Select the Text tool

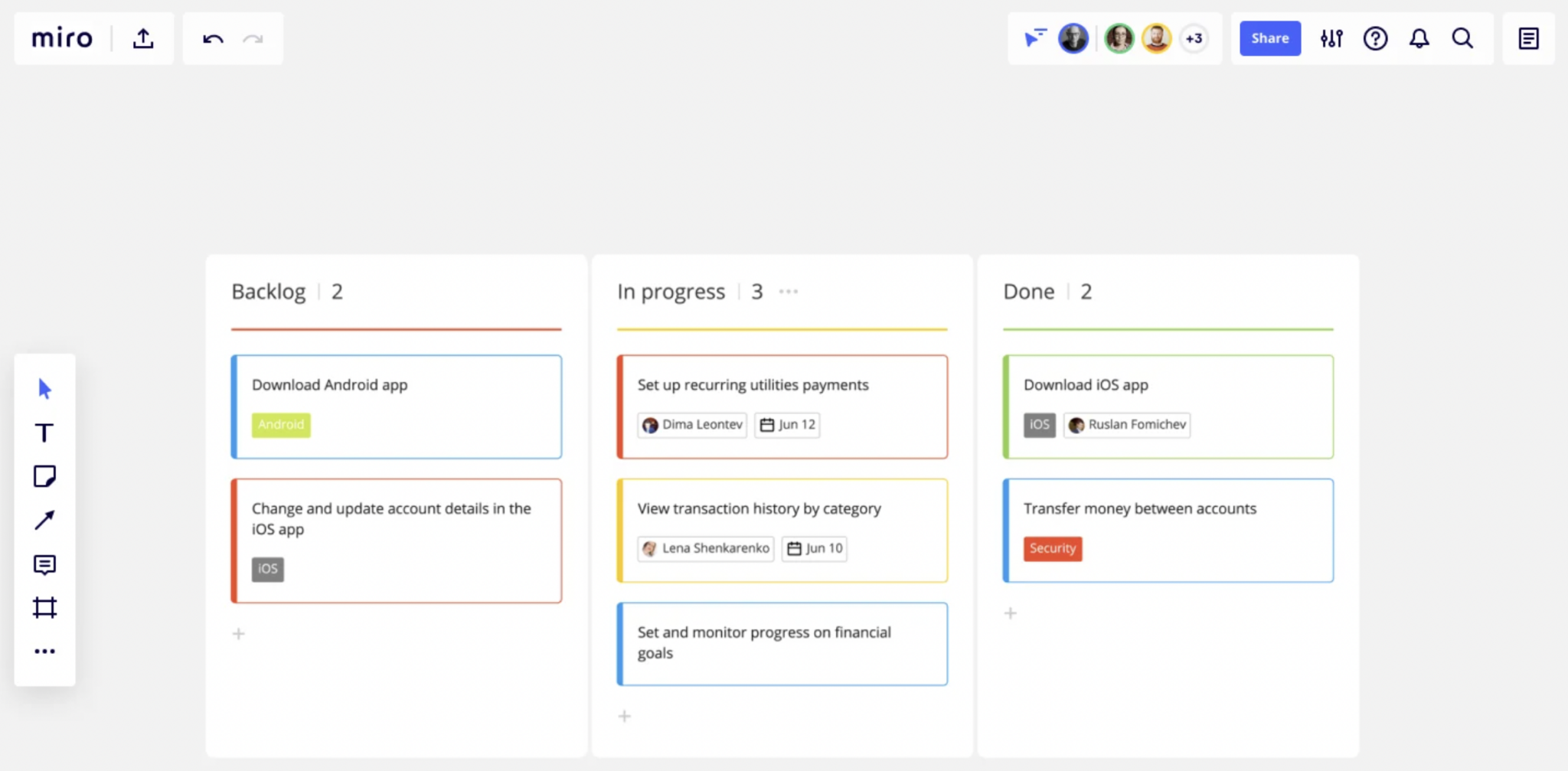[44, 433]
